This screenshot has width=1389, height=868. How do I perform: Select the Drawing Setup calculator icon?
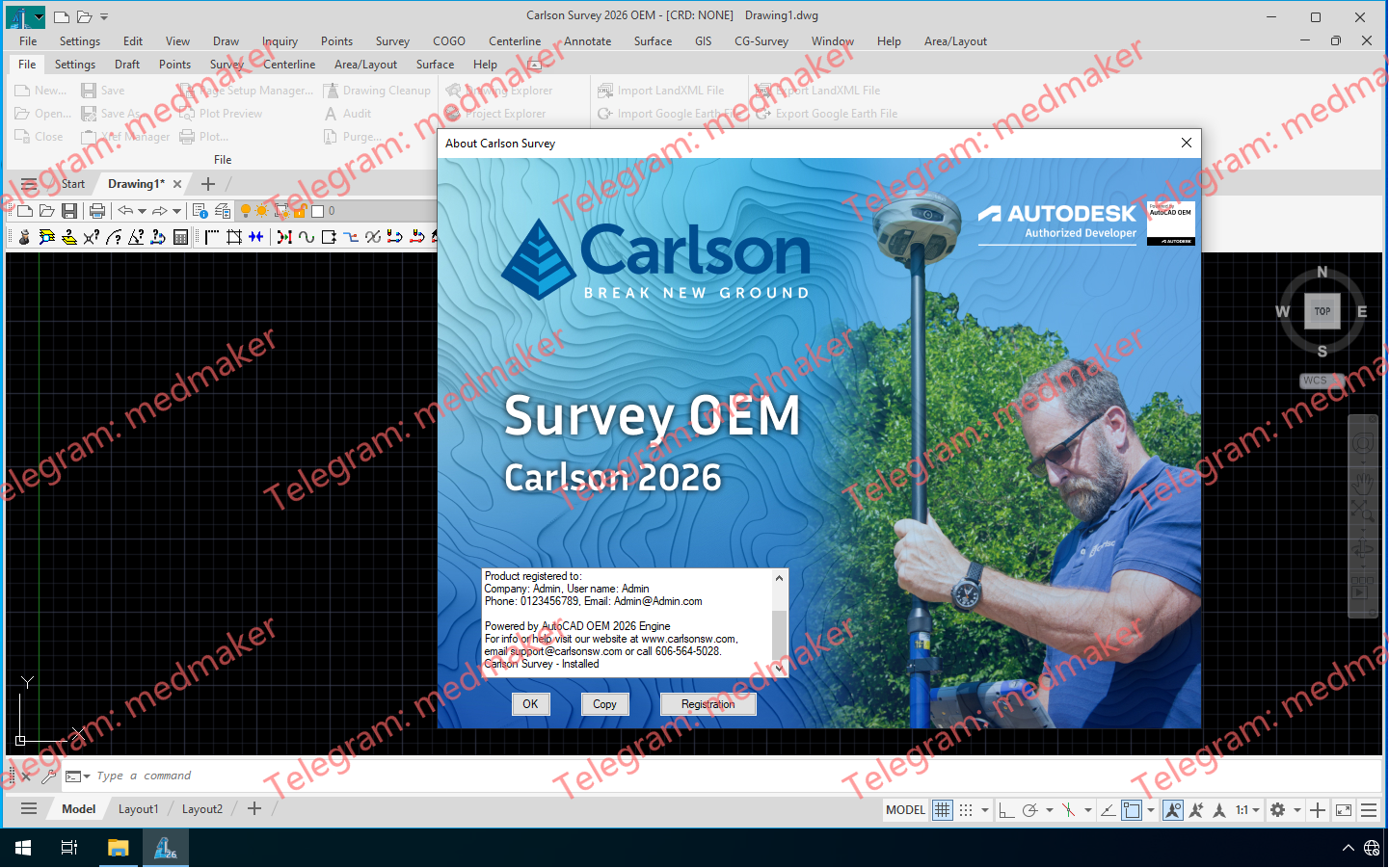pos(180,237)
